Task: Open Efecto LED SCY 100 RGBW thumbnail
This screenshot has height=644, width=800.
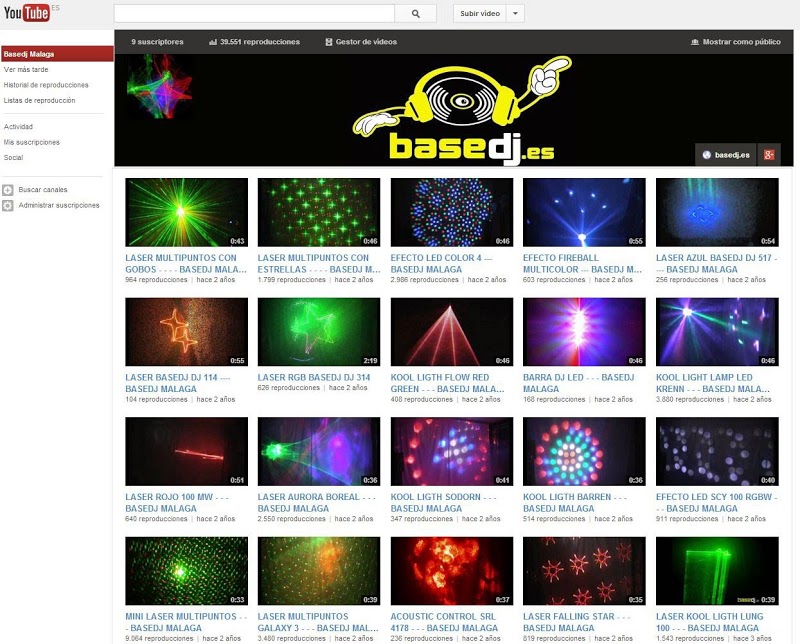Action: pos(717,451)
